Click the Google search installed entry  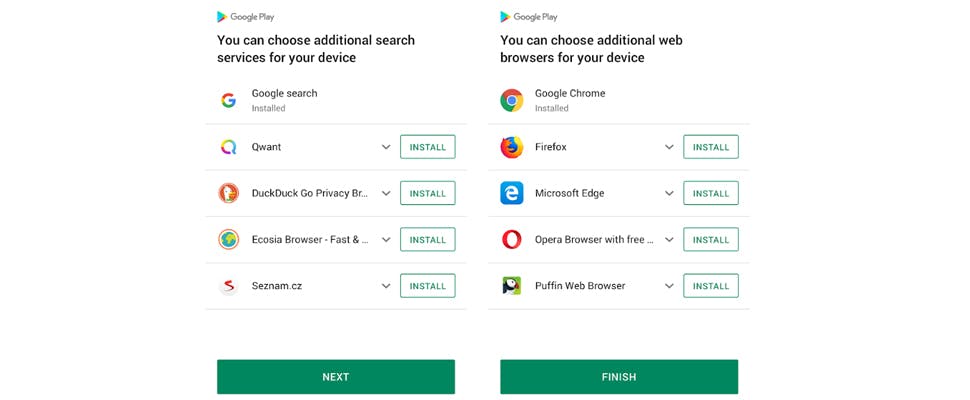284,100
